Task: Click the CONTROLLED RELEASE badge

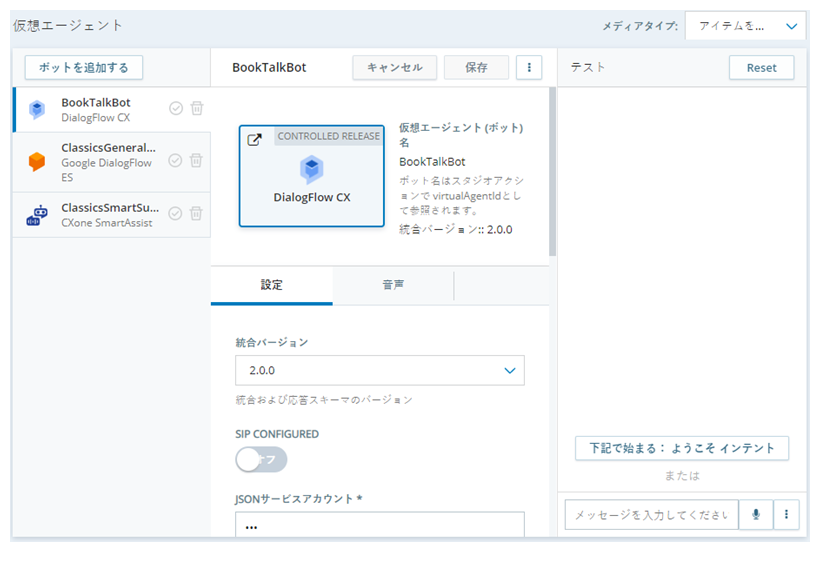Action: pyautogui.click(x=328, y=137)
